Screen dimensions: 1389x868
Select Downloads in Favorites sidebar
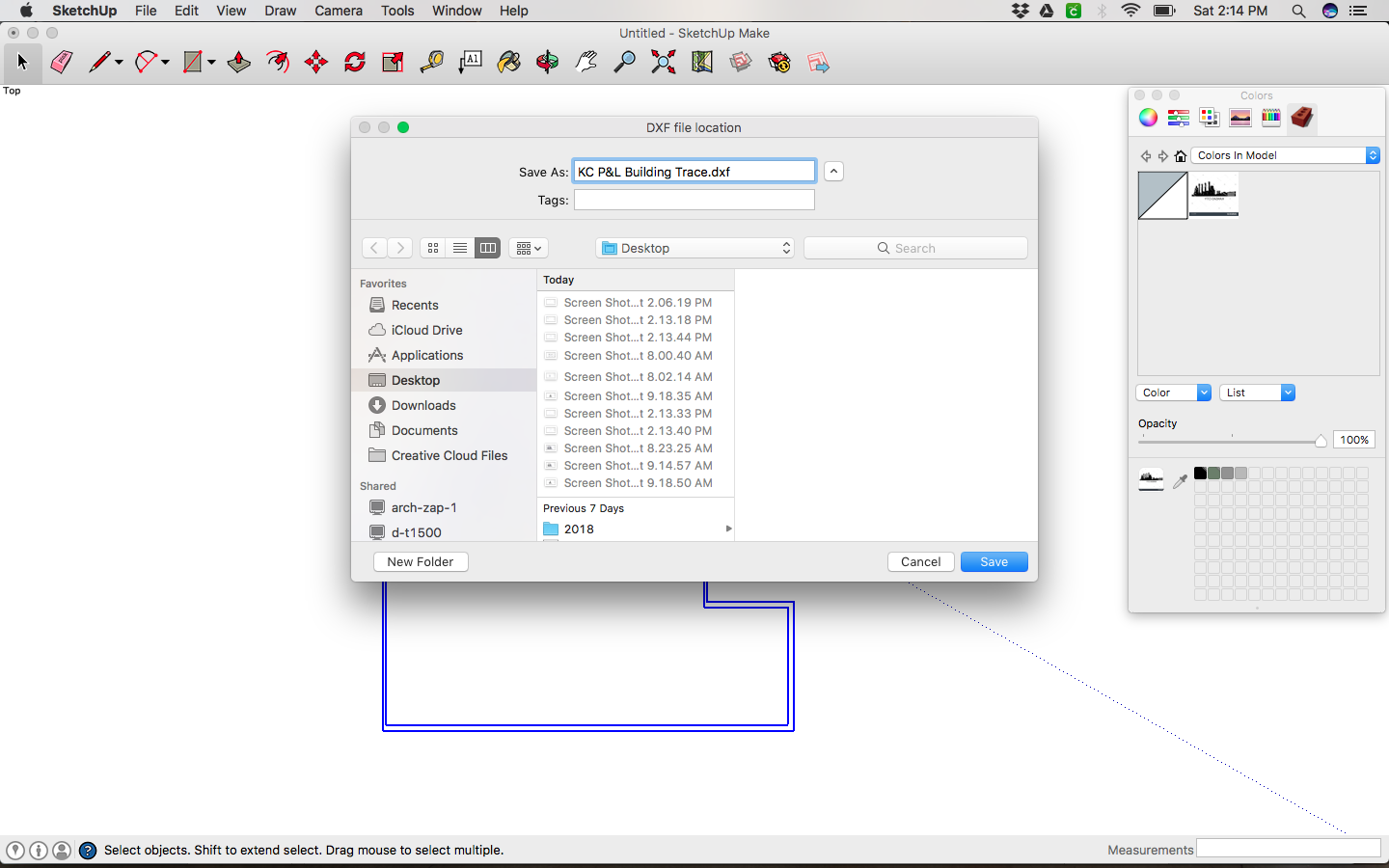(444, 405)
